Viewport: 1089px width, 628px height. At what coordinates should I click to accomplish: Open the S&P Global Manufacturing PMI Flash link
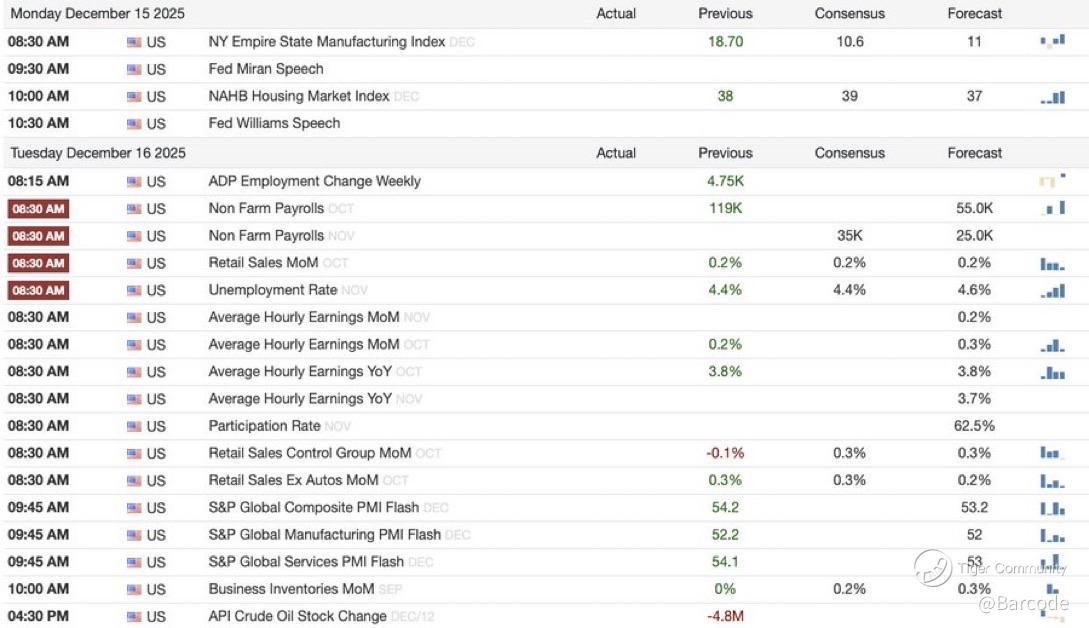324,535
